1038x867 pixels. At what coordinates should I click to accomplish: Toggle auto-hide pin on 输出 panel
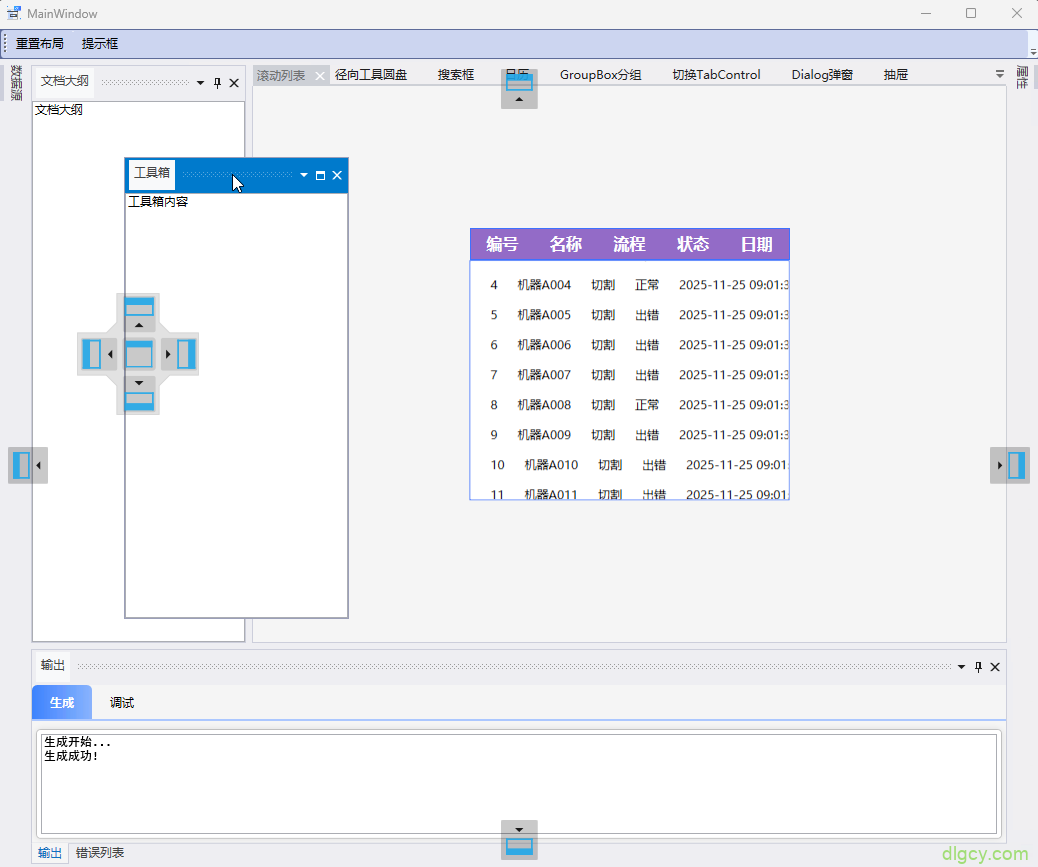tap(978, 667)
